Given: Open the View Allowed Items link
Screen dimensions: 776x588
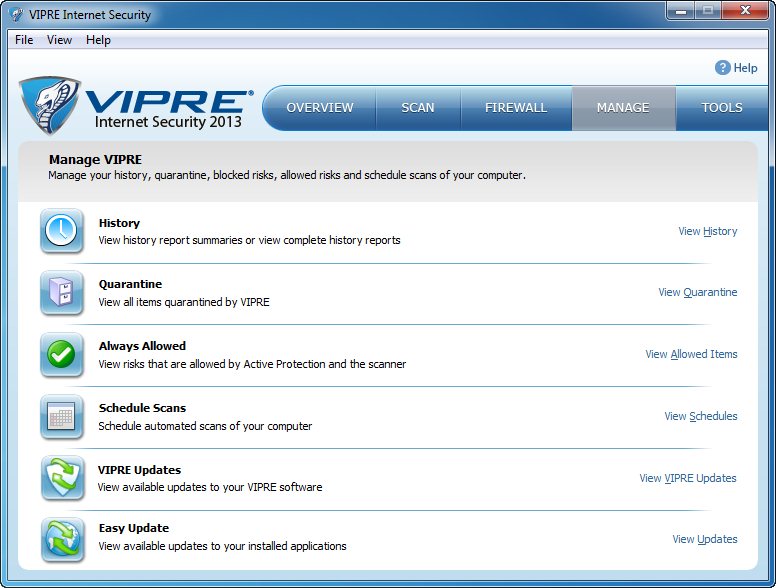Looking at the screenshot, I should 691,354.
